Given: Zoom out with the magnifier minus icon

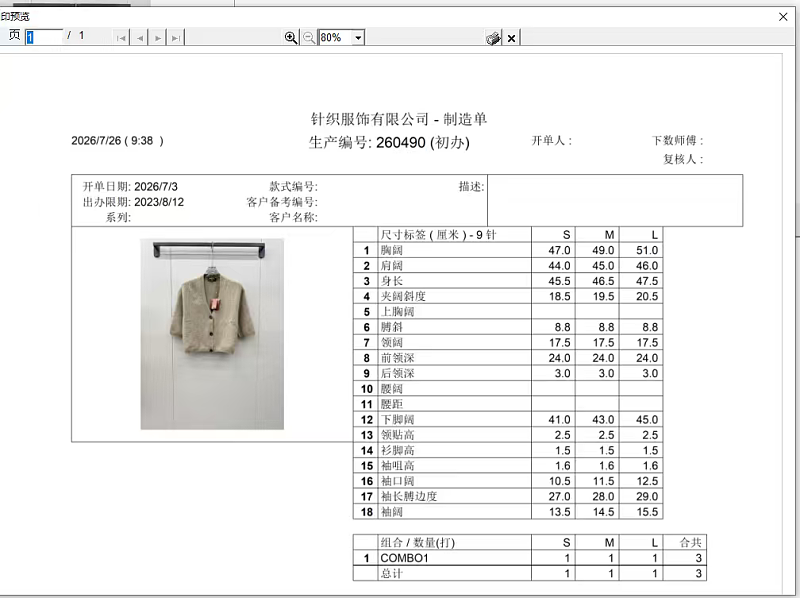Looking at the screenshot, I should click(x=309, y=37).
